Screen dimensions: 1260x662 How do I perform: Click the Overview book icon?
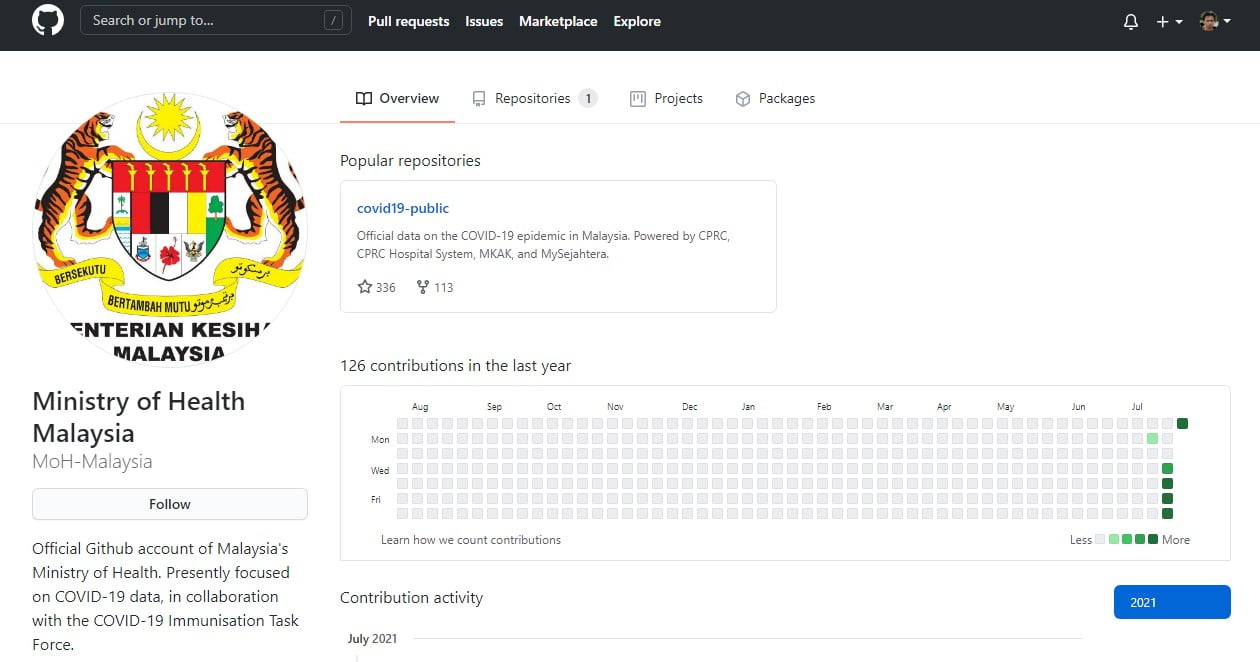(x=364, y=98)
